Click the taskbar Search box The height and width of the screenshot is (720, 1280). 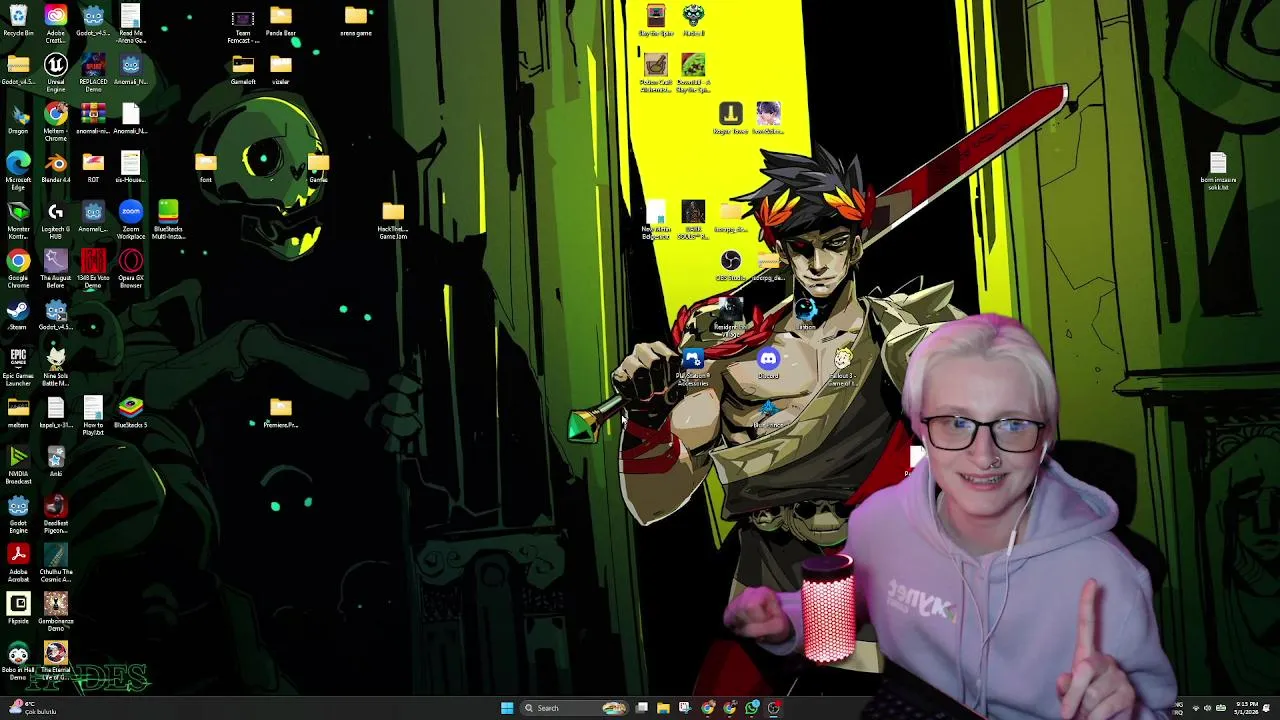[573, 708]
